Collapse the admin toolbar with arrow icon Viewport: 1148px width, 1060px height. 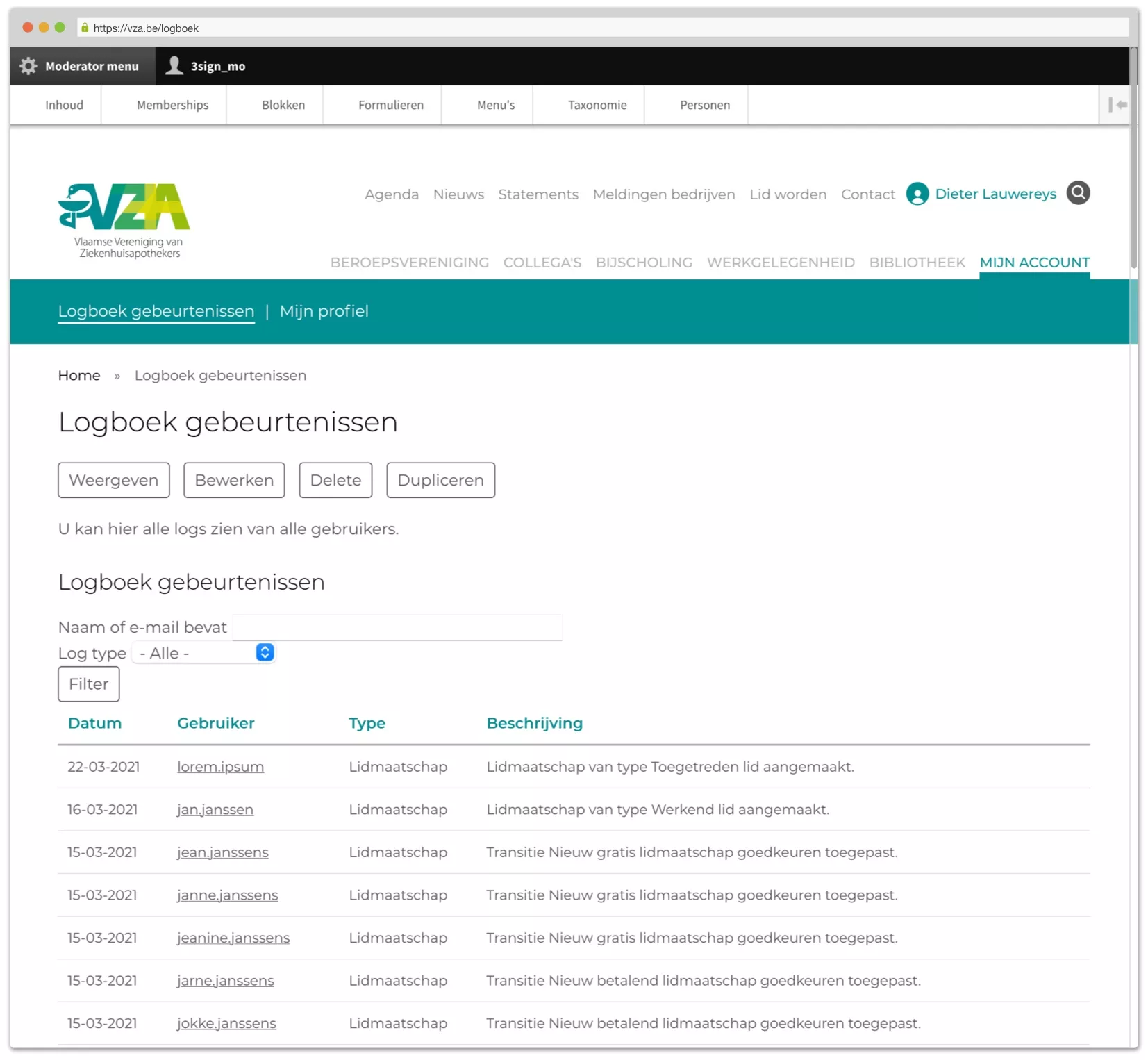click(1117, 105)
